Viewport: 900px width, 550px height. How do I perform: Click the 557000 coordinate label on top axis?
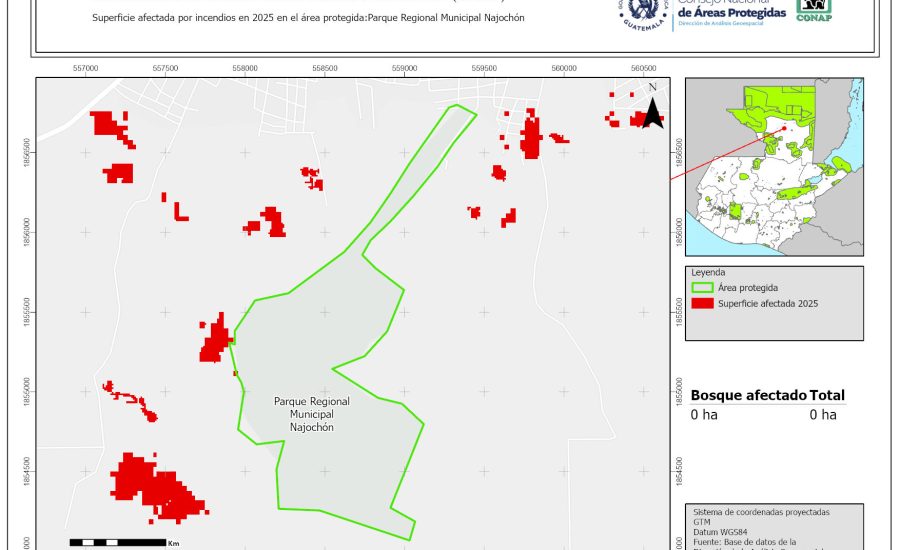[86, 68]
